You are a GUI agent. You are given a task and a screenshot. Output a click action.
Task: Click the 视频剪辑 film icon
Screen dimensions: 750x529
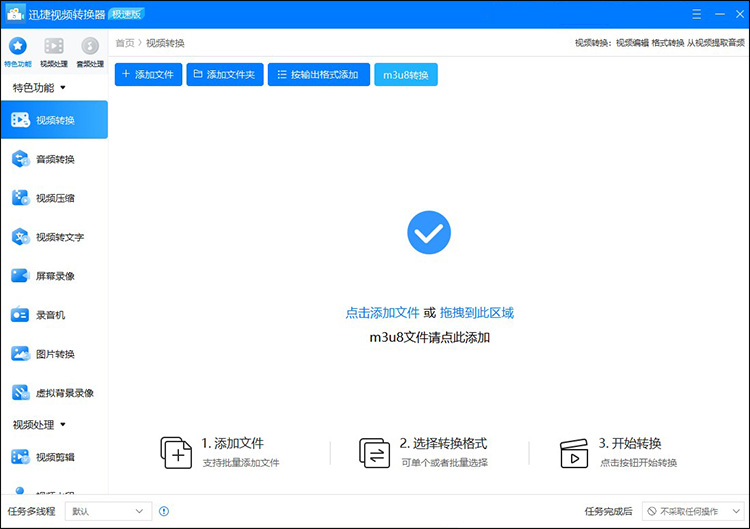click(20, 457)
